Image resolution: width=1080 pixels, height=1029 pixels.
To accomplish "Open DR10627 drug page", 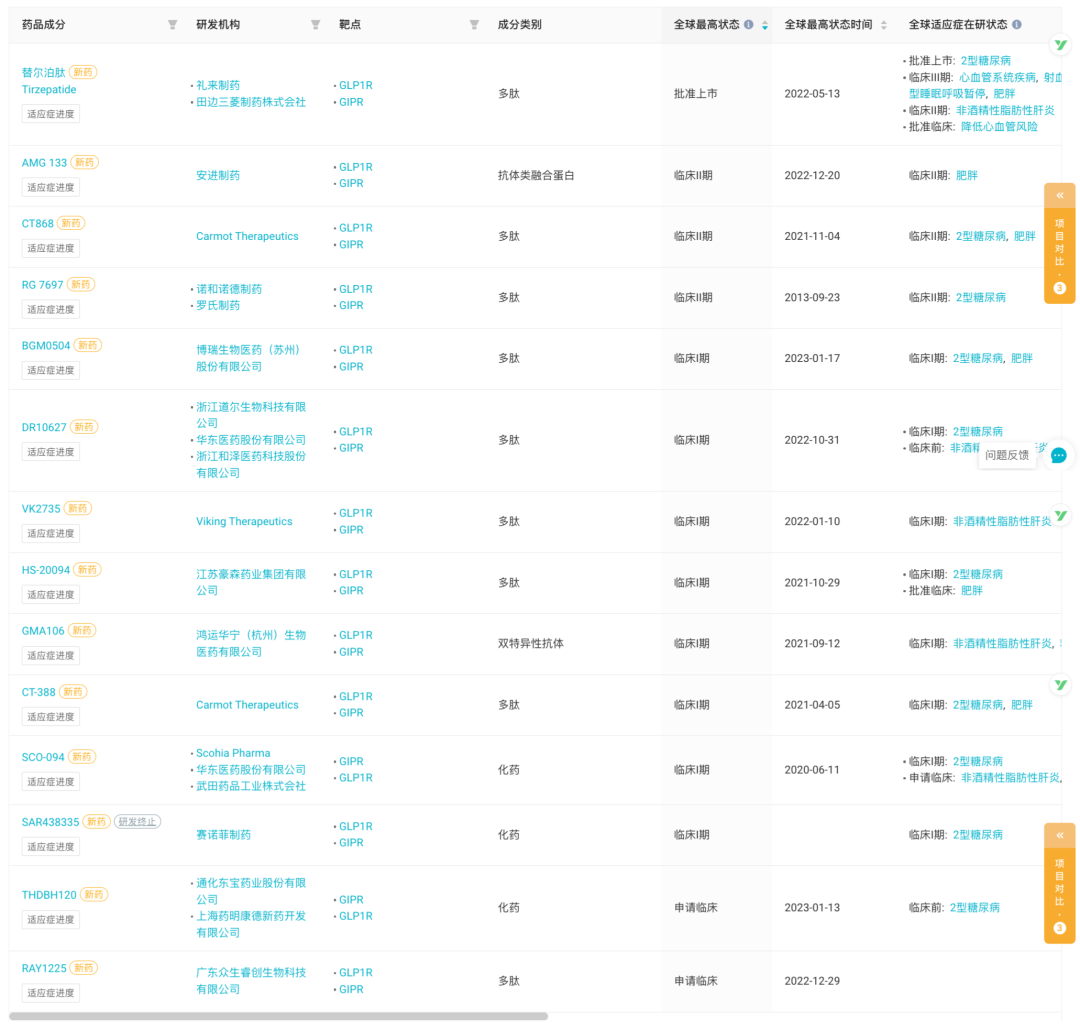I will point(44,427).
